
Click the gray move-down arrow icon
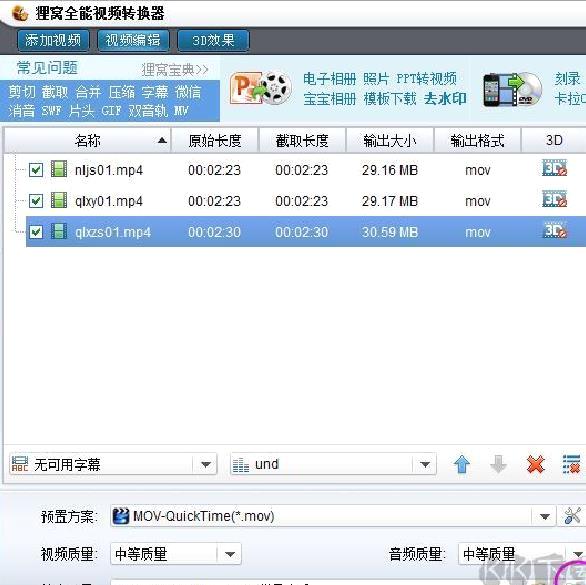tap(498, 465)
